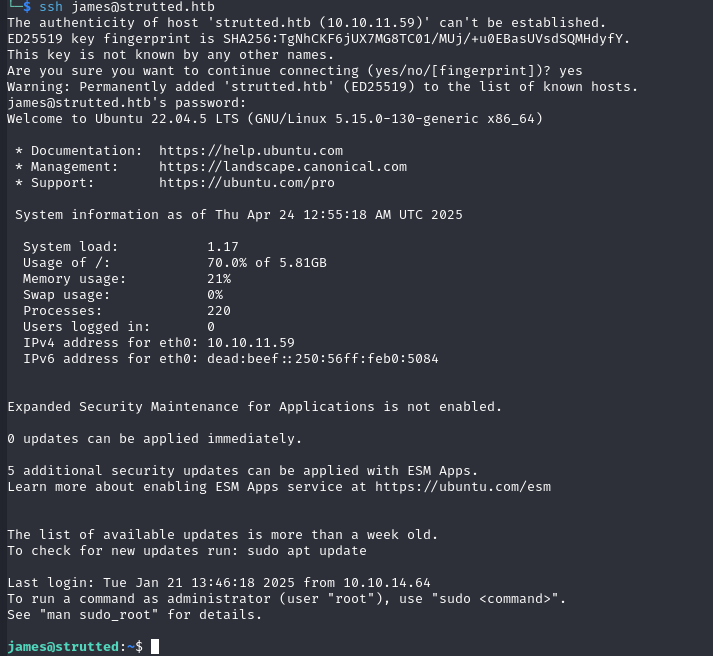Select the 'man sudo_root' text
The width and height of the screenshot is (713, 656).
point(99,615)
